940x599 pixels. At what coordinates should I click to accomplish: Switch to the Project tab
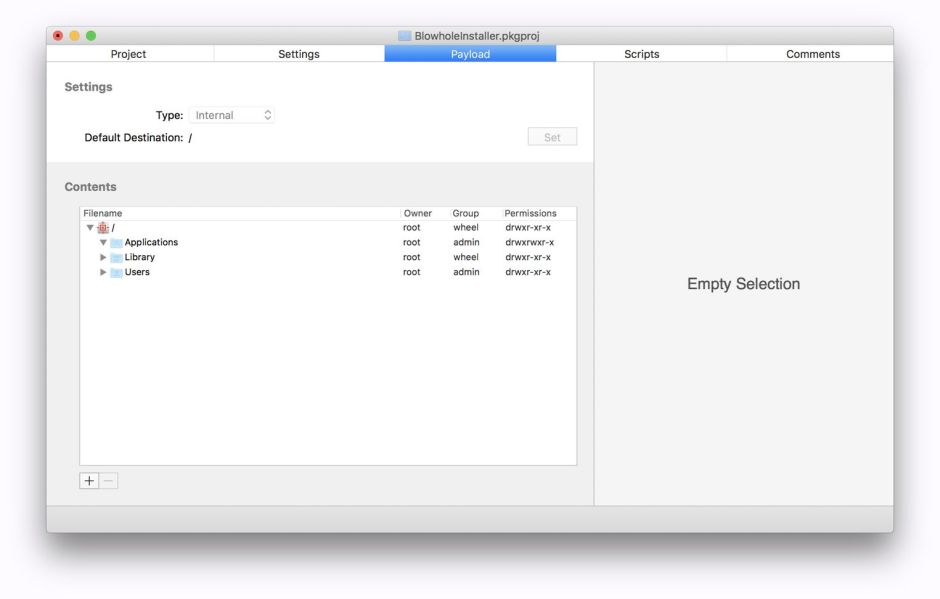tap(128, 54)
